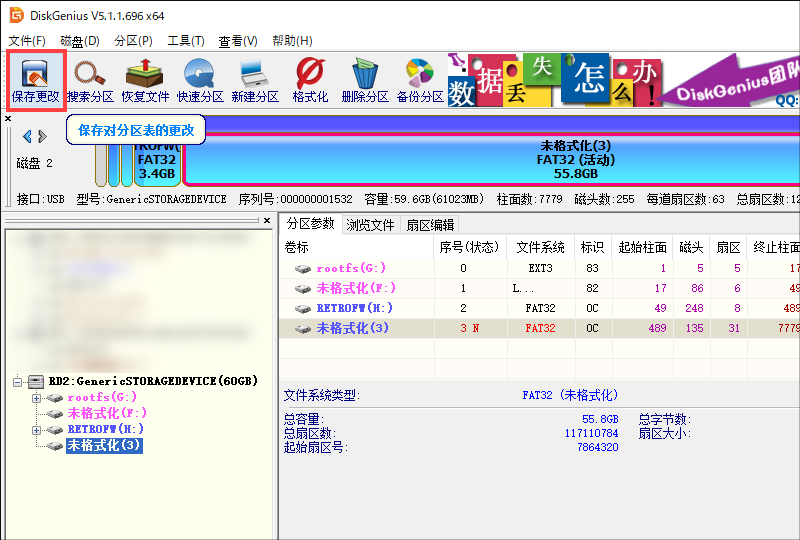The width and height of the screenshot is (800, 540).
Task: Click the 7864320 start sector value
Action: (597, 447)
